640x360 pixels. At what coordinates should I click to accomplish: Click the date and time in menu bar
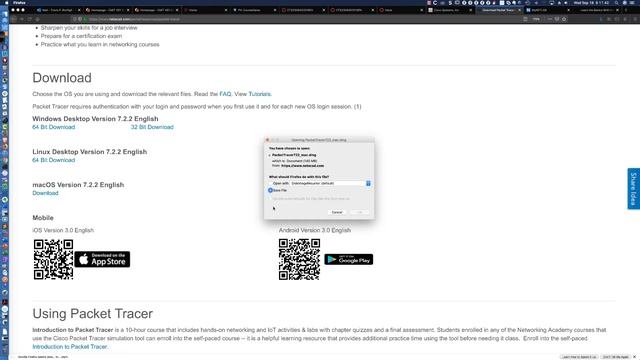pyautogui.click(x=591, y=2)
